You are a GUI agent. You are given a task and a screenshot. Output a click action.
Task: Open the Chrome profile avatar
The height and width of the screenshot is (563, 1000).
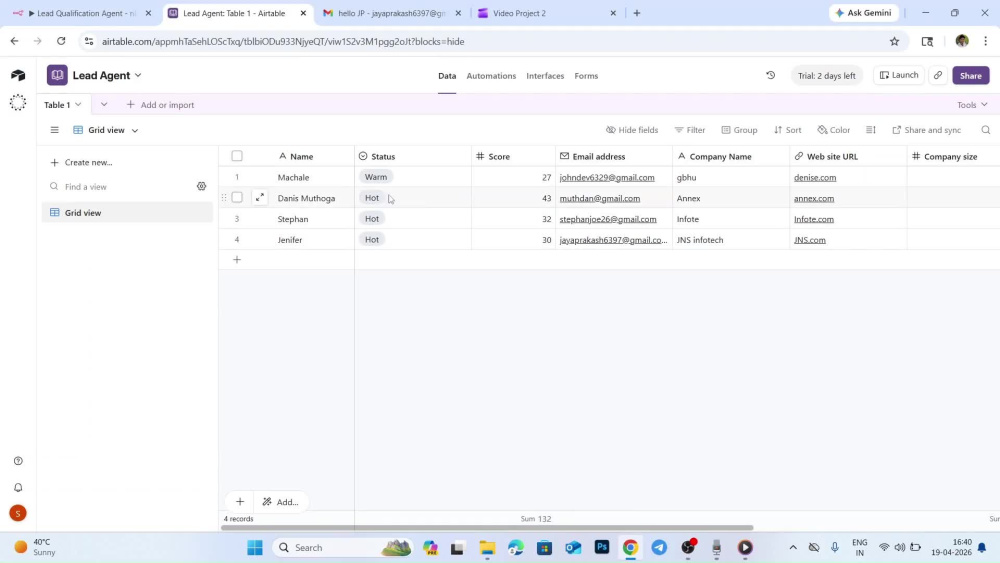962,41
